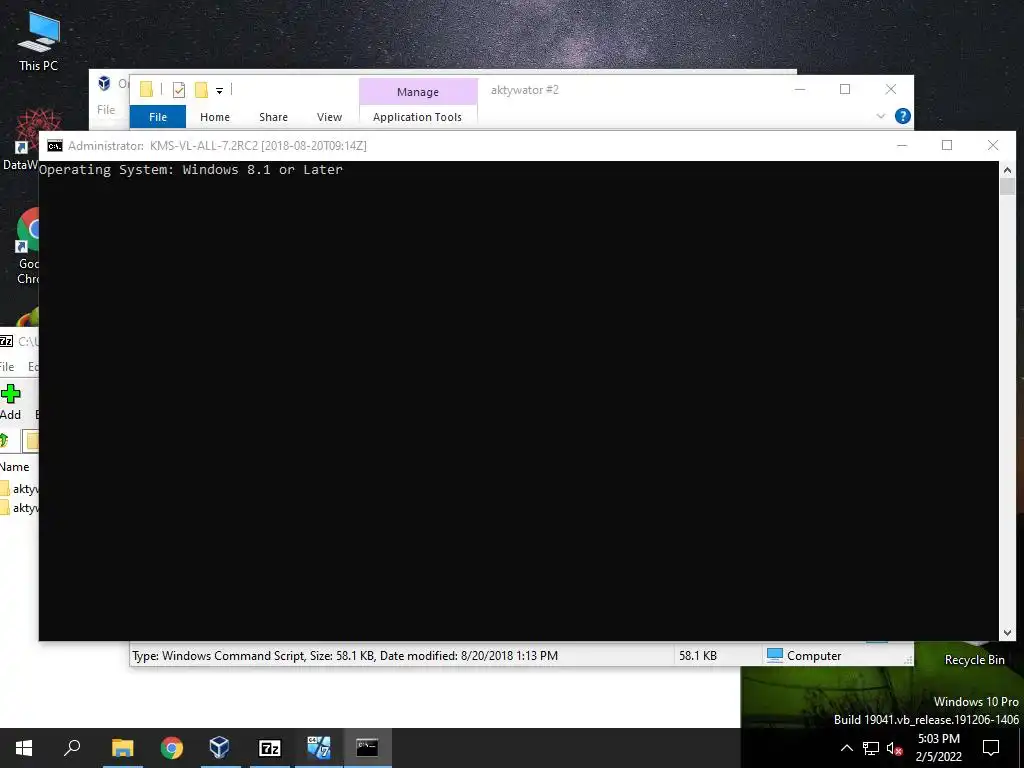Open the Recycle Bin on desktop
Viewport: 1024px width, 768px height.
click(974, 656)
